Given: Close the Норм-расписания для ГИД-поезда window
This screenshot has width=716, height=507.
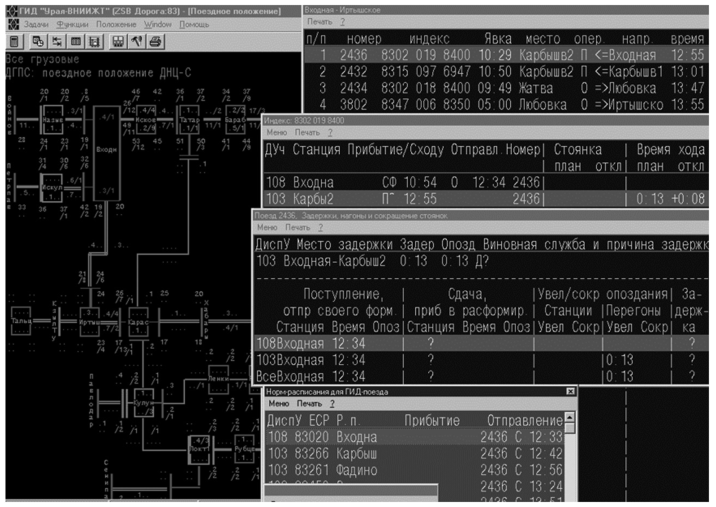Looking at the screenshot, I should coord(570,392).
